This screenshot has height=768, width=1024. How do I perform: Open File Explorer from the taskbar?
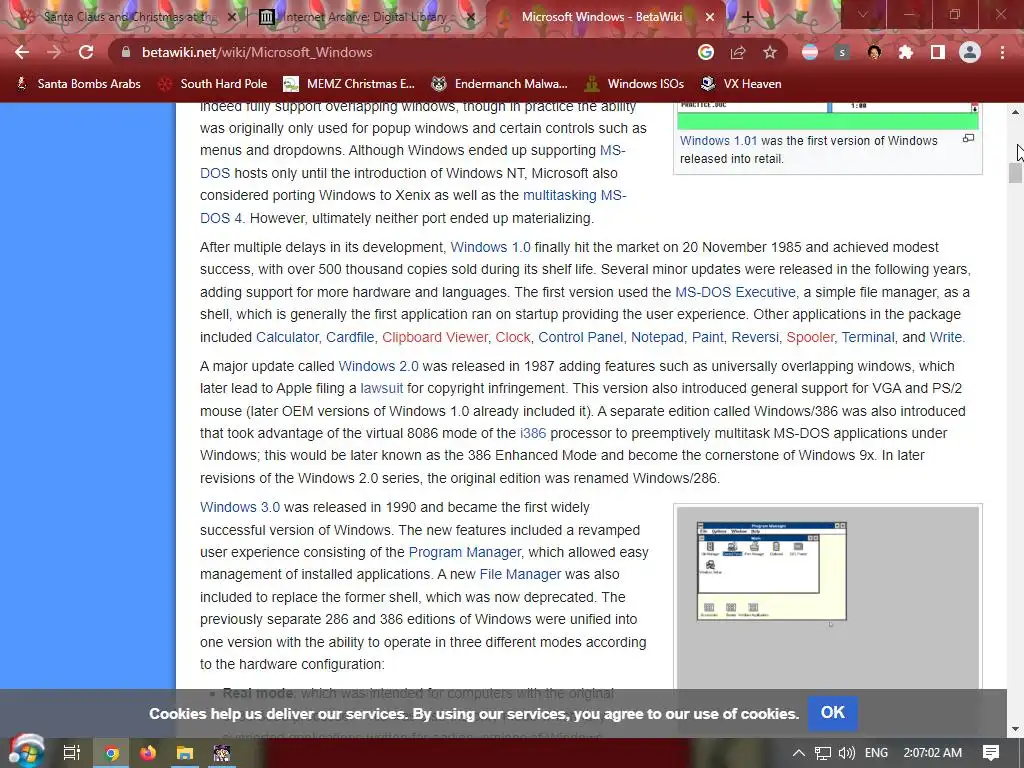coord(185,753)
